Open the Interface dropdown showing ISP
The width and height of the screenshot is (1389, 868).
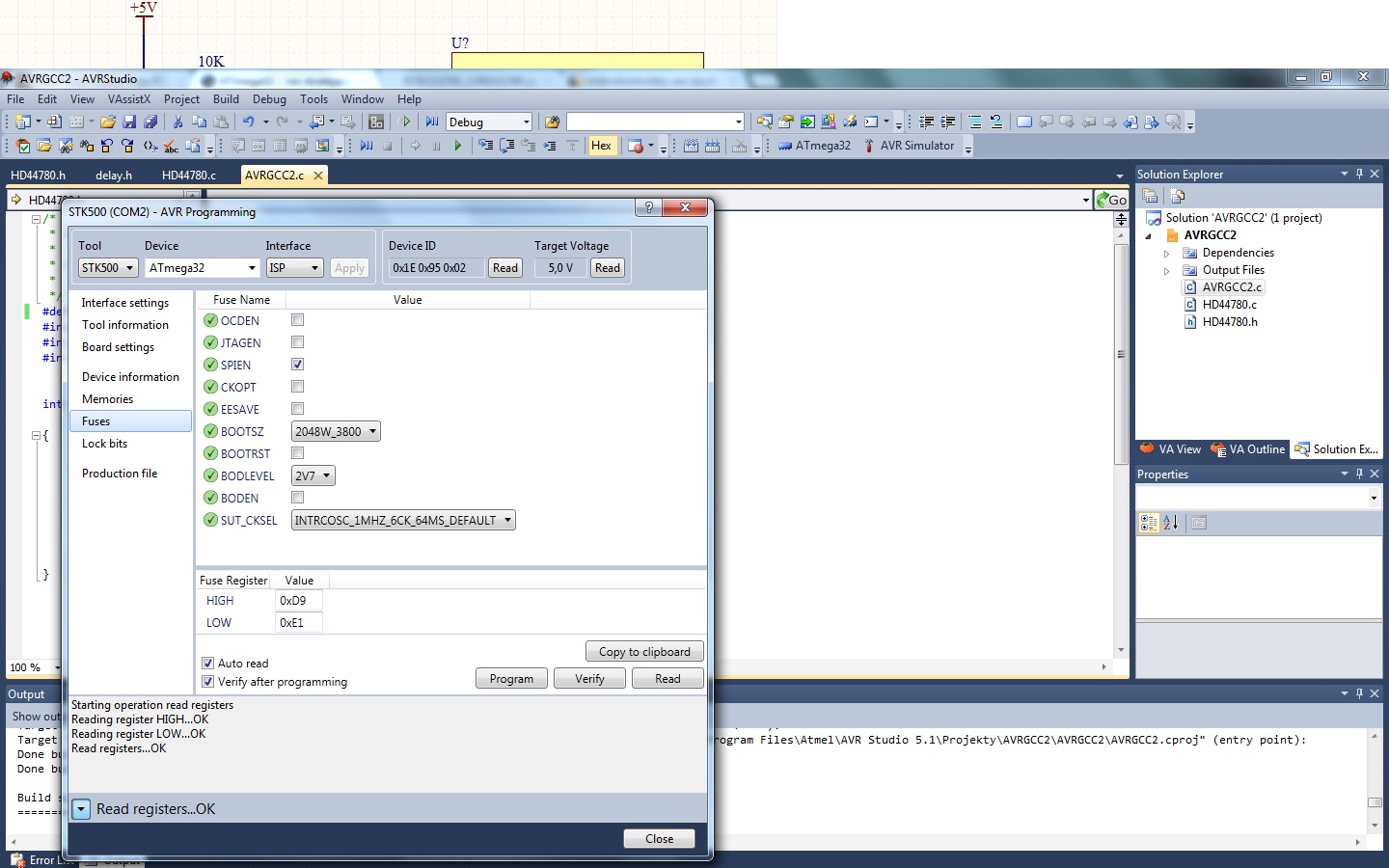pos(294,268)
